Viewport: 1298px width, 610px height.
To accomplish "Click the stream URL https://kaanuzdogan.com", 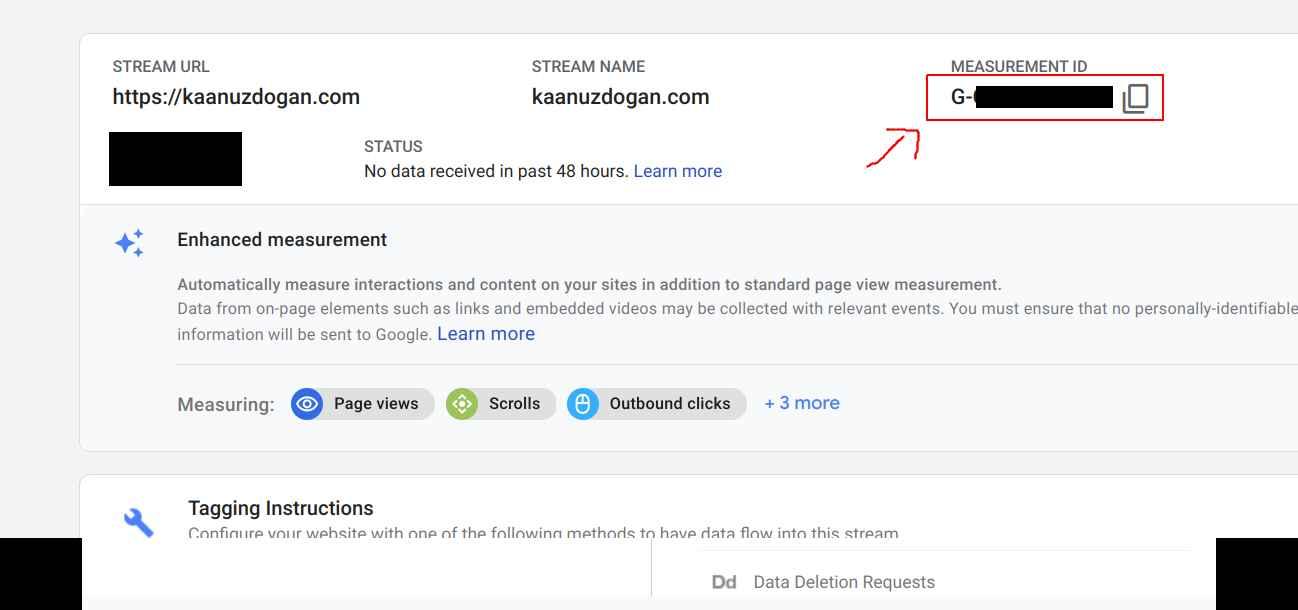I will [236, 97].
